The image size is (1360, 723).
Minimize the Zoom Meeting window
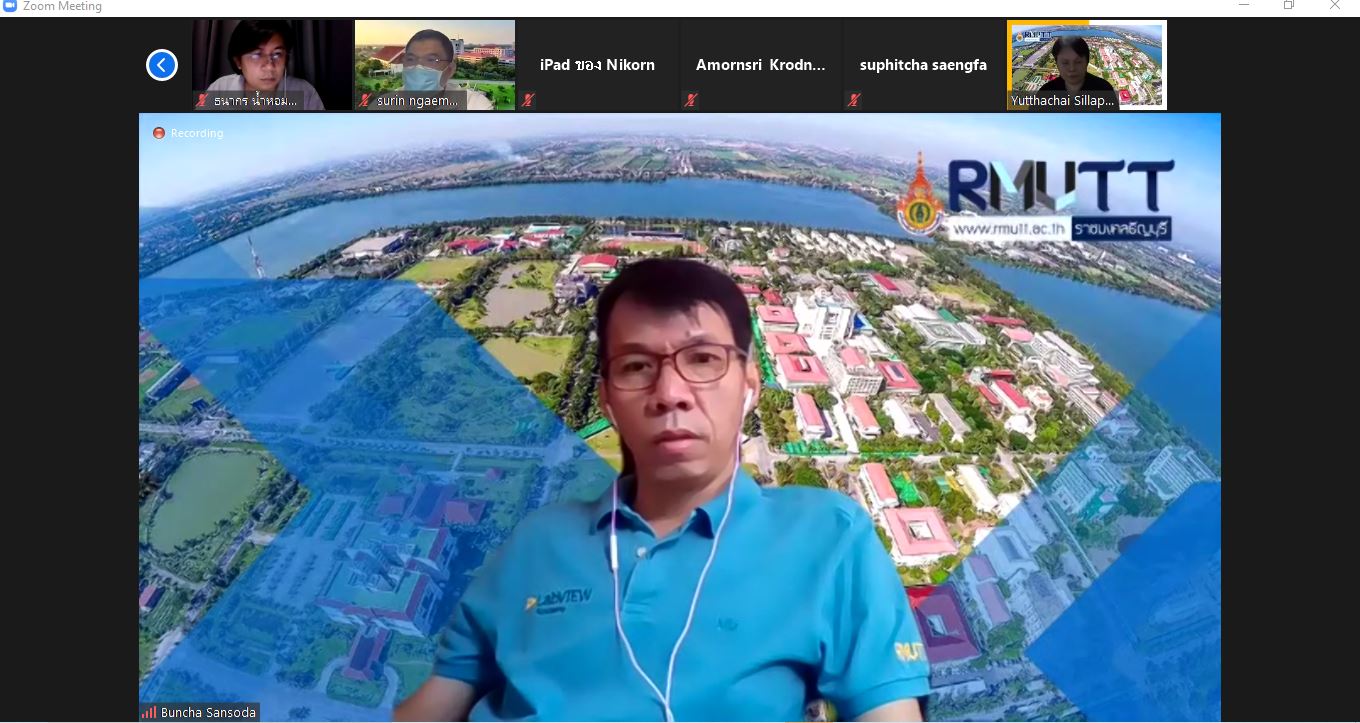pyautogui.click(x=1244, y=6)
